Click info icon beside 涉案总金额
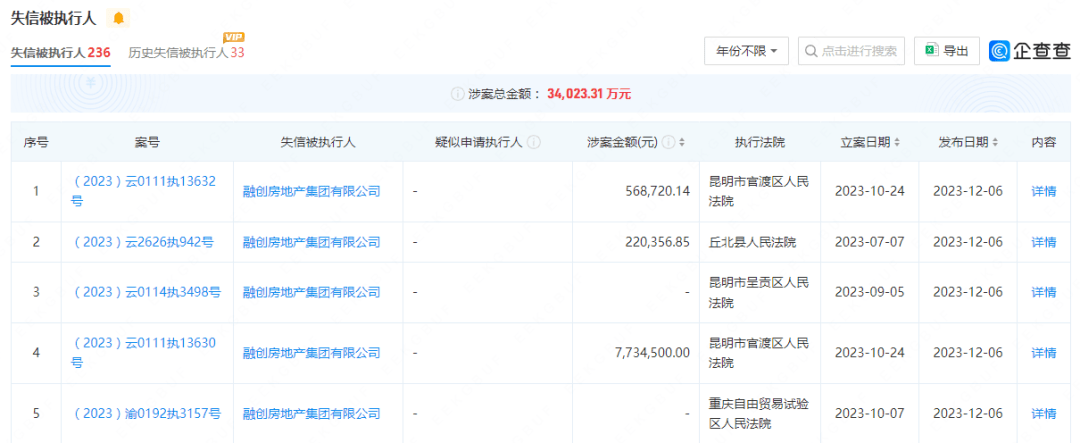The height and width of the screenshot is (443, 1080). (x=457, y=94)
